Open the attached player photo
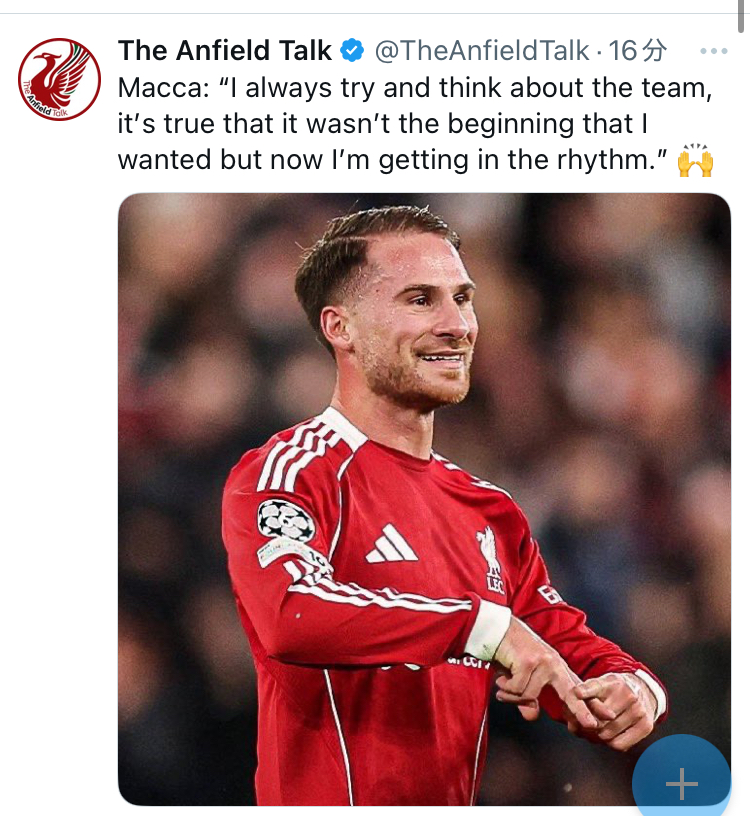The width and height of the screenshot is (750, 816). click(424, 499)
